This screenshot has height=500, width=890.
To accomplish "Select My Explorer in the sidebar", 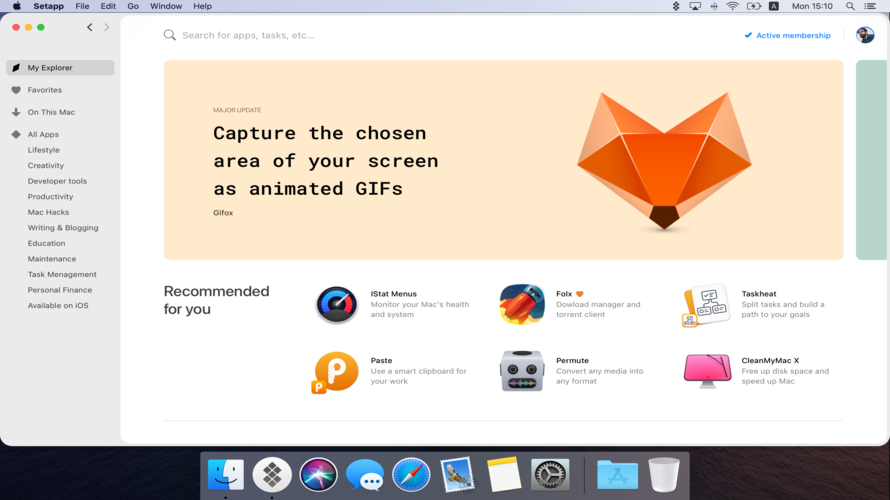I will point(60,68).
